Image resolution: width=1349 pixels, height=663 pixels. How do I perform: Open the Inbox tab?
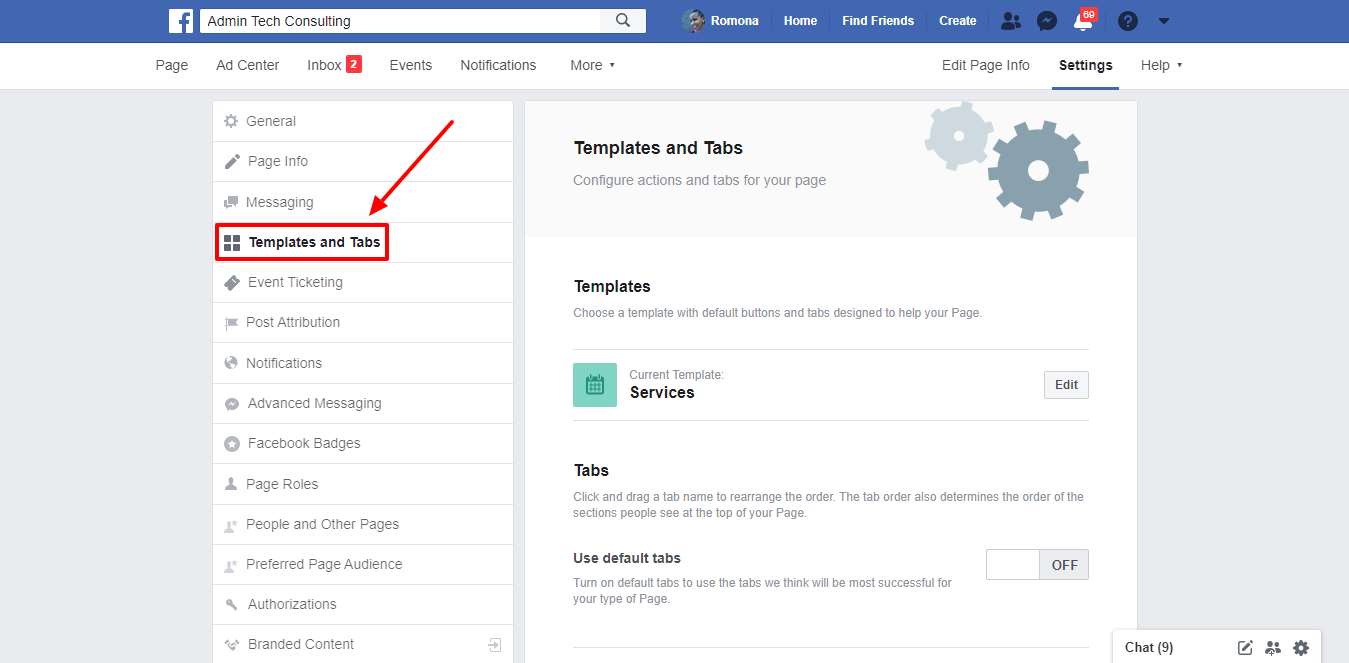324,65
